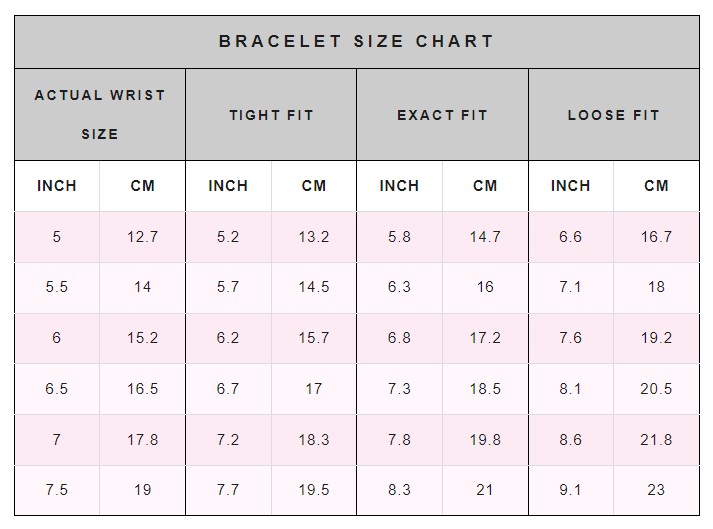
Task: Click the 17.8 cm wrist size cell
Action: click(x=142, y=440)
